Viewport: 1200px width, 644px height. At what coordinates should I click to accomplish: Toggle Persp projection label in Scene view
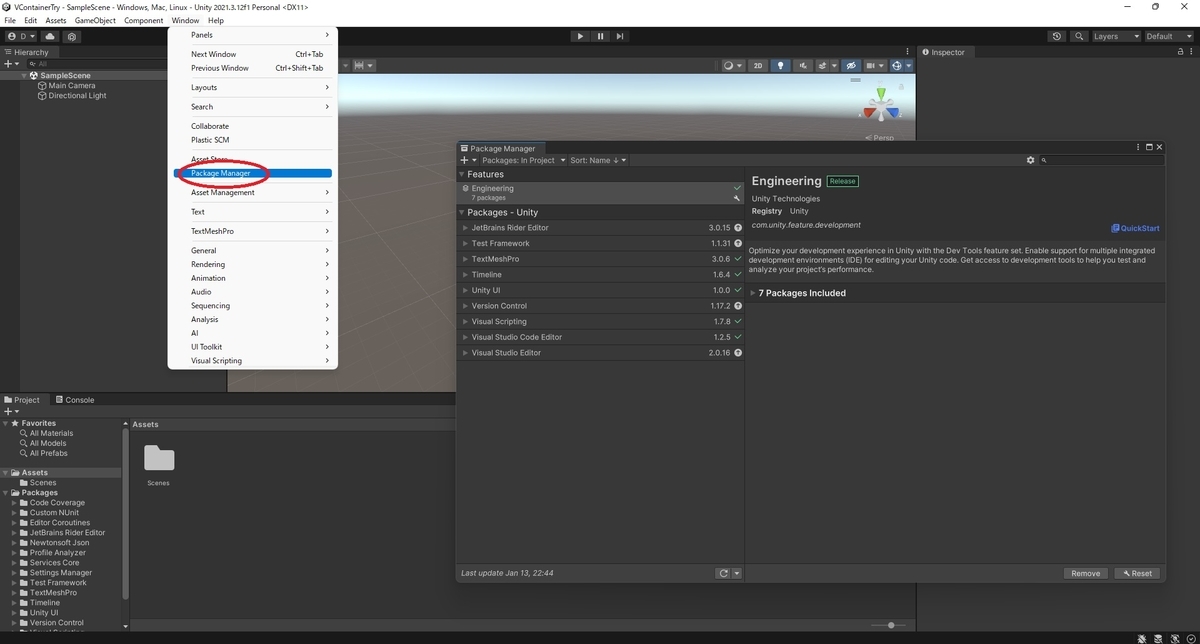click(x=882, y=138)
